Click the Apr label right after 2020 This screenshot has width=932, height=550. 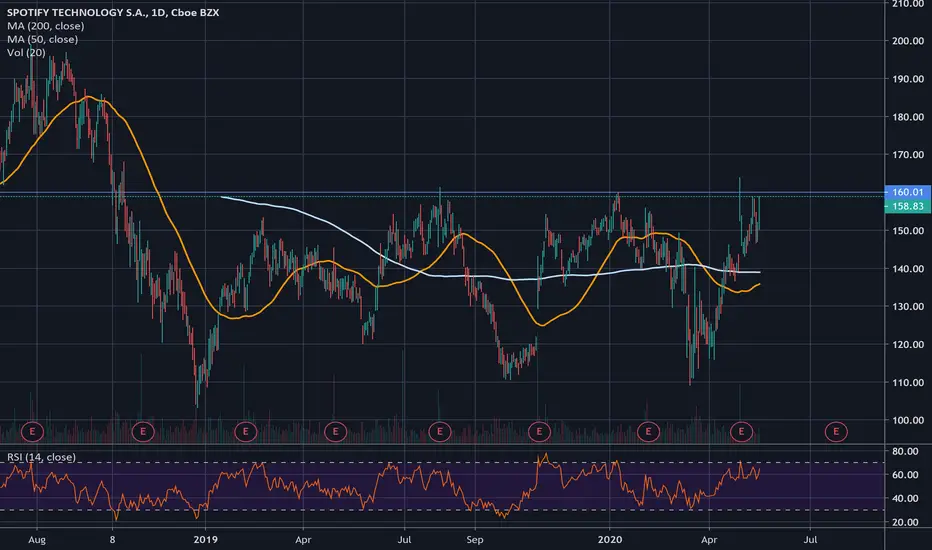(709, 540)
